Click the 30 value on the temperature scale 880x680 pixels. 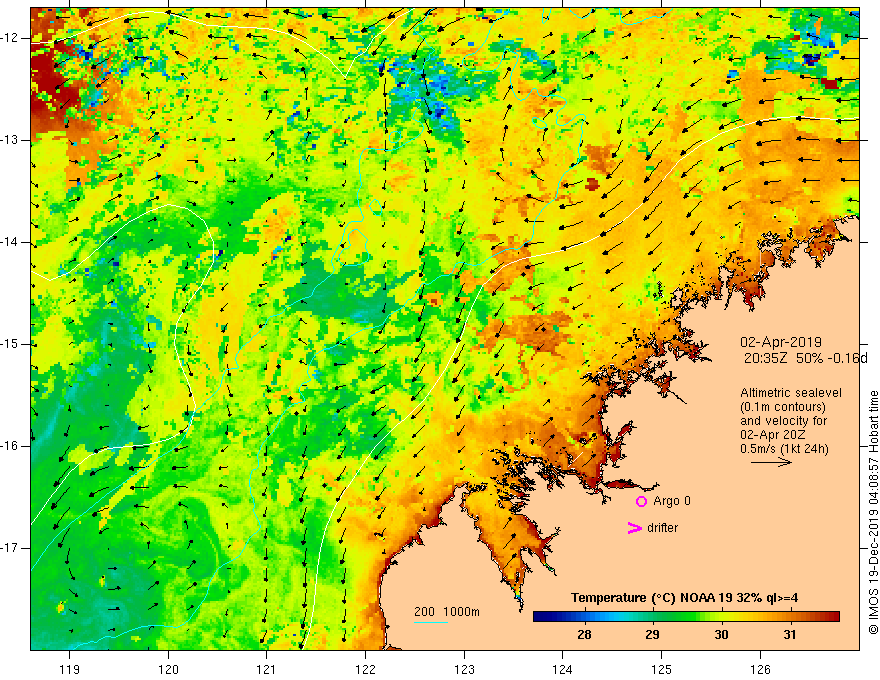tap(721, 635)
